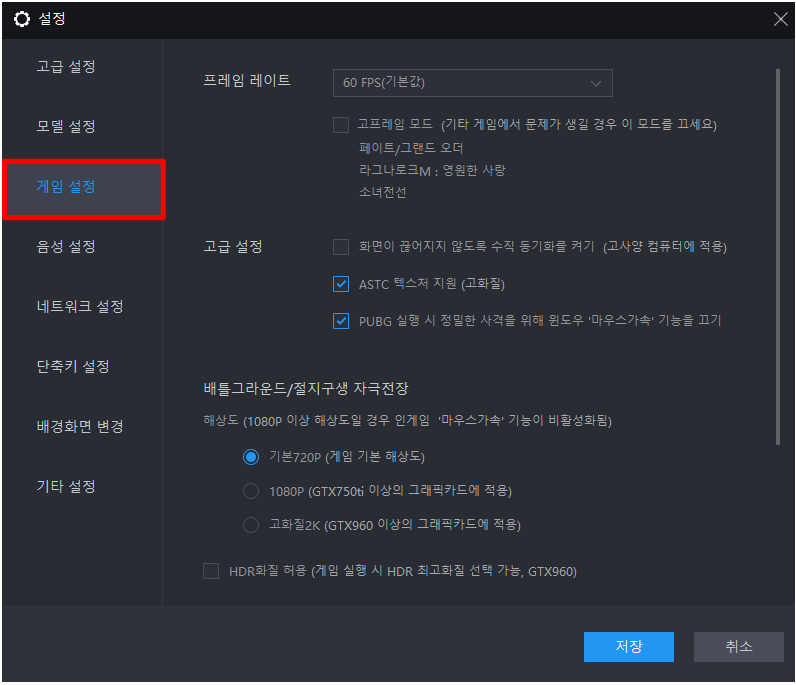
Task: Click the 취소 cancel button
Action: (739, 647)
